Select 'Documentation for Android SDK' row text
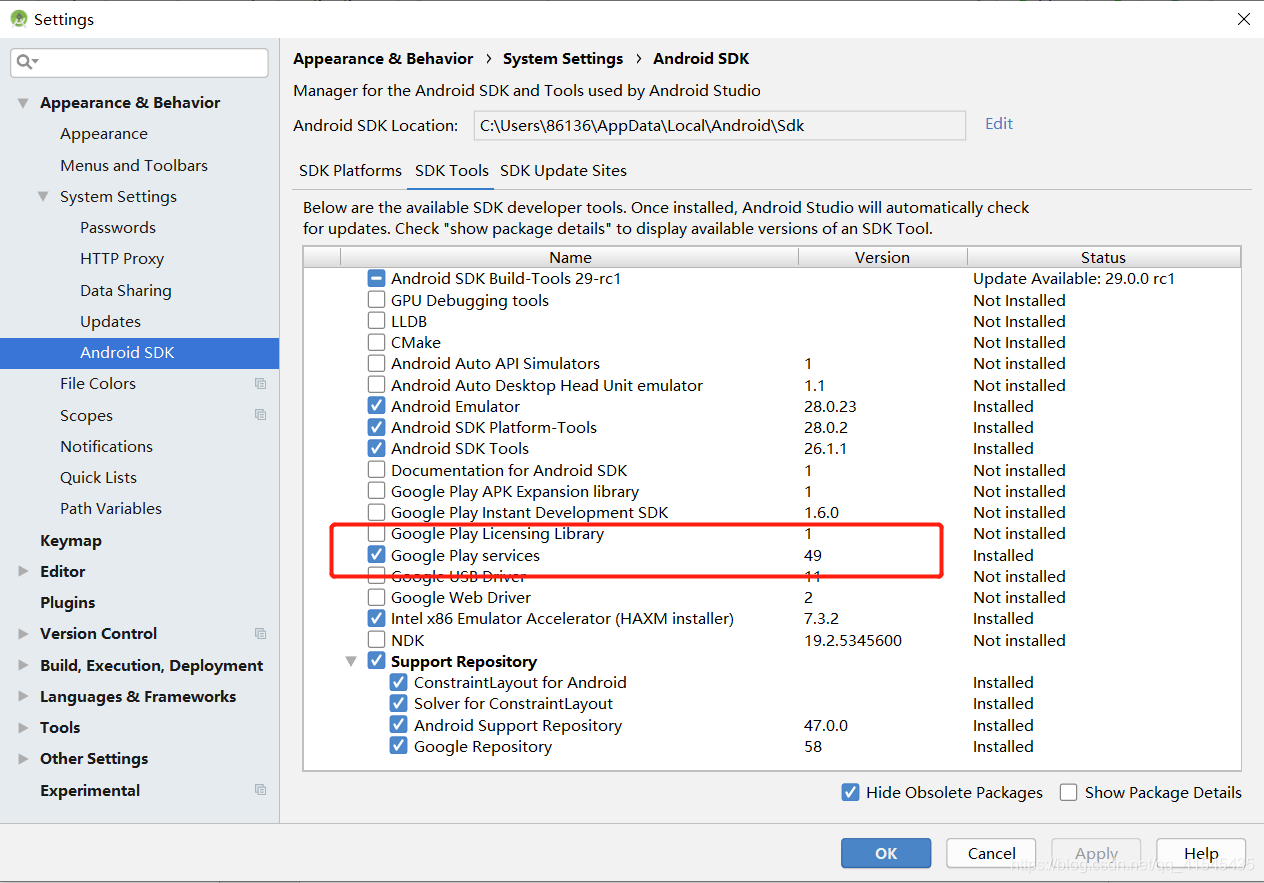This screenshot has width=1264, height=883. click(x=509, y=470)
